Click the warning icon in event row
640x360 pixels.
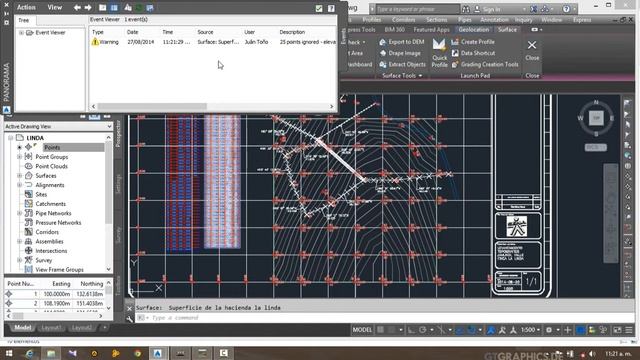[x=95, y=42]
